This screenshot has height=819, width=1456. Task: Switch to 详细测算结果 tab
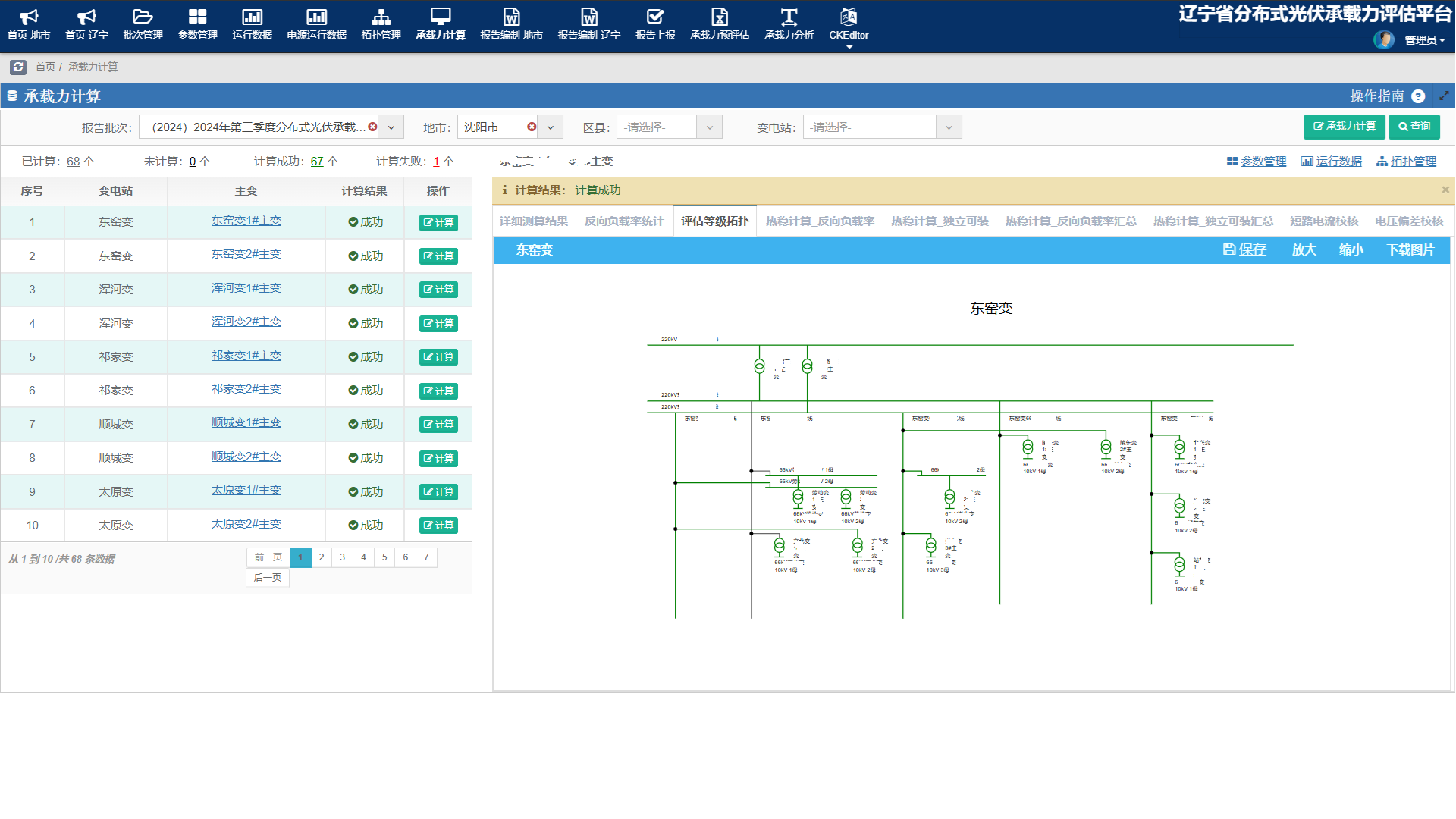(x=533, y=221)
